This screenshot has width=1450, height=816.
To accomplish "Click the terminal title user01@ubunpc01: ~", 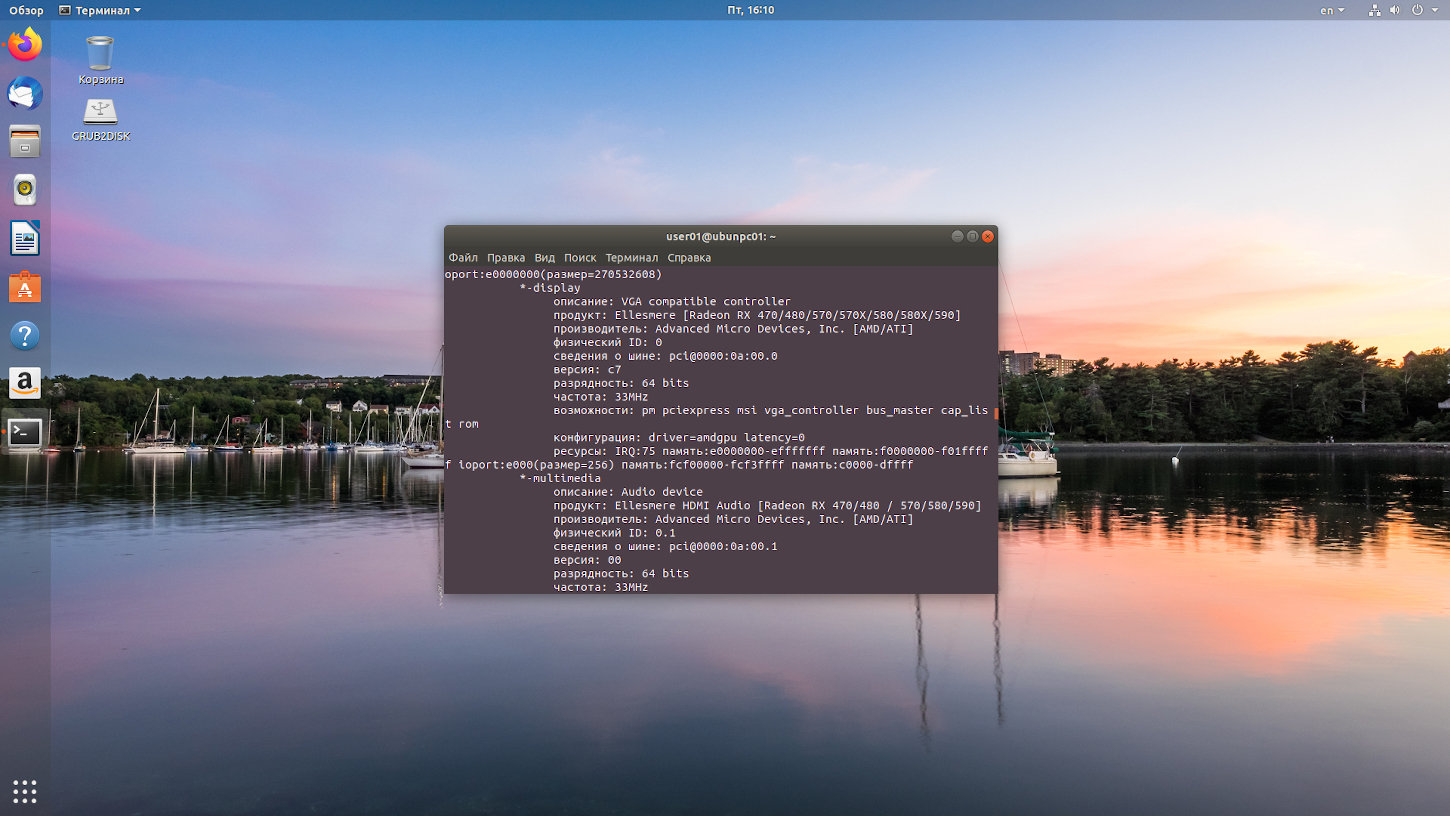I will [721, 236].
